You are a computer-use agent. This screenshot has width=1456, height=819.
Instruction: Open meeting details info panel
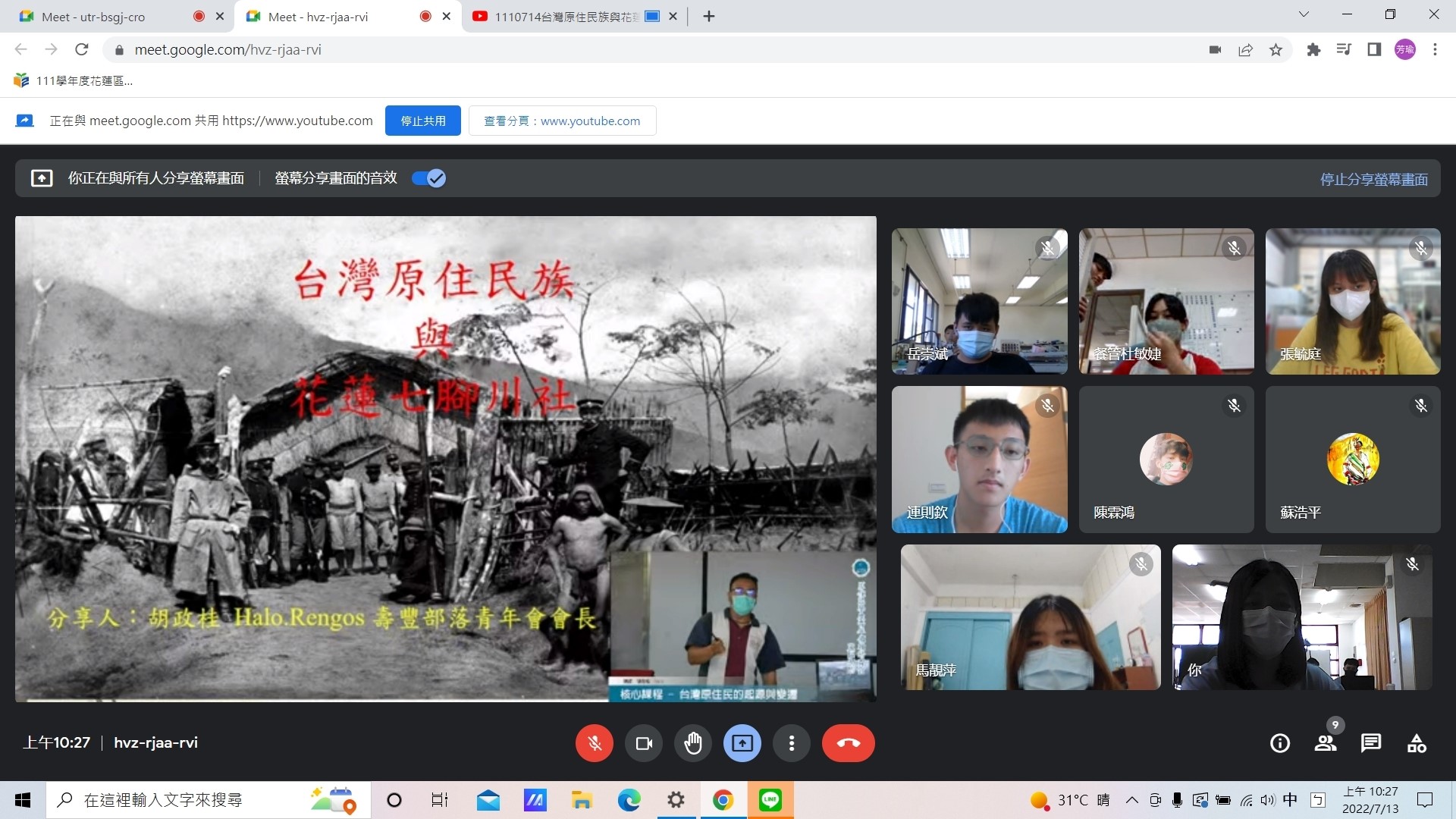pos(1279,743)
